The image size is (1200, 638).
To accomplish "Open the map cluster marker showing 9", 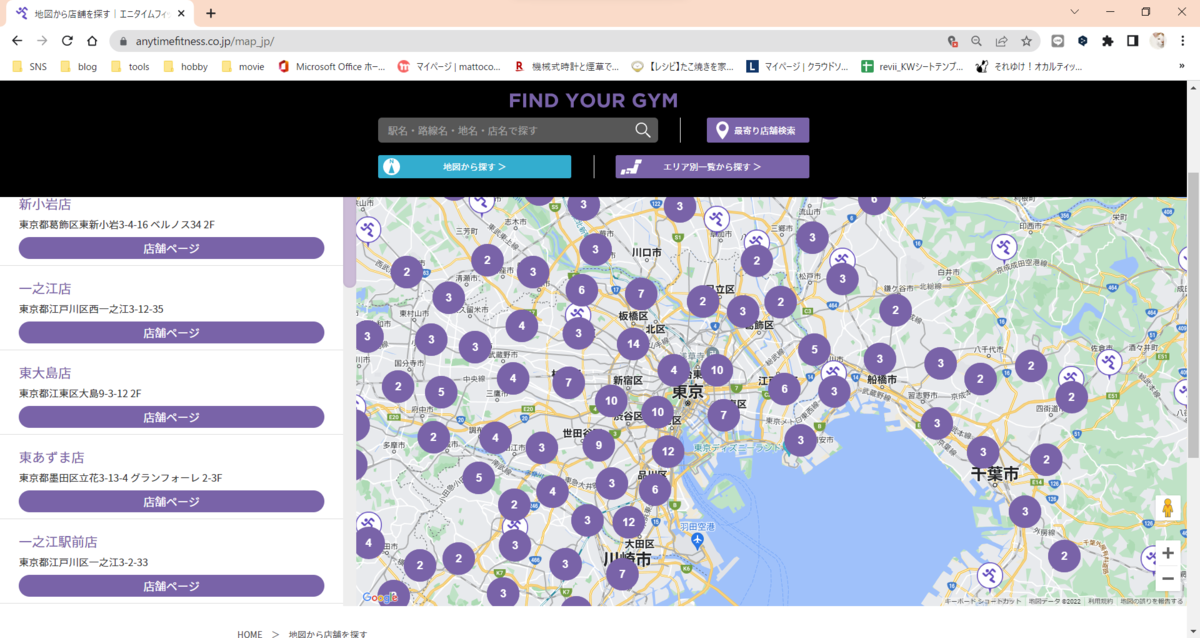I will (x=599, y=445).
